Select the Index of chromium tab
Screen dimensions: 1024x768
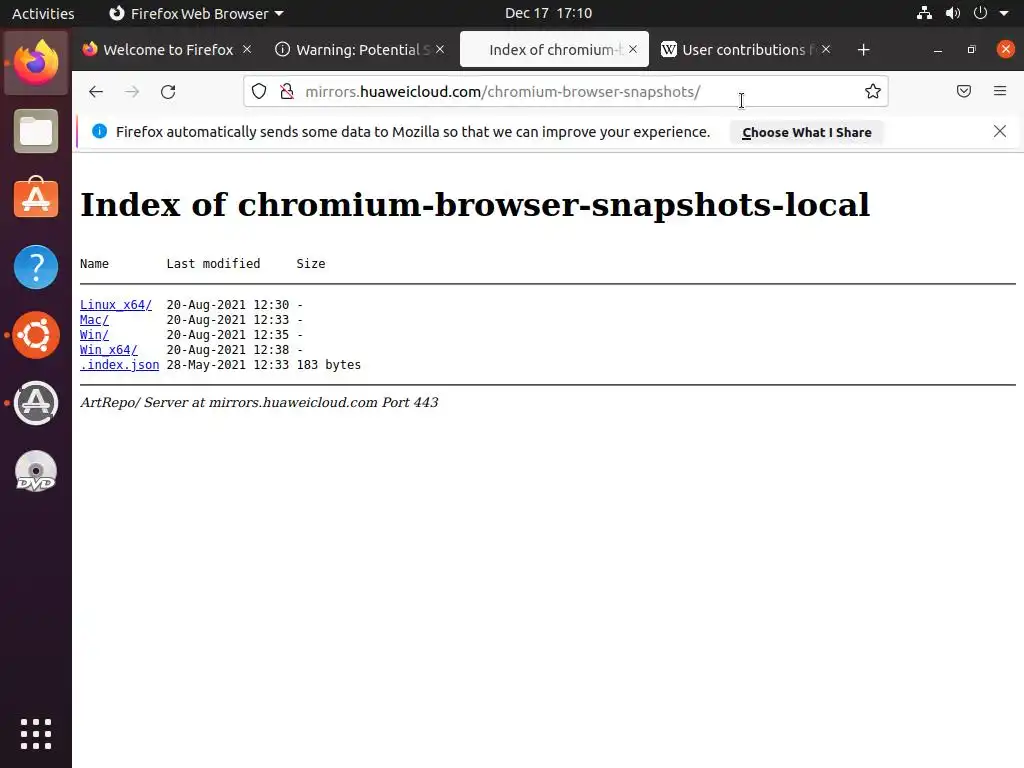coord(554,50)
